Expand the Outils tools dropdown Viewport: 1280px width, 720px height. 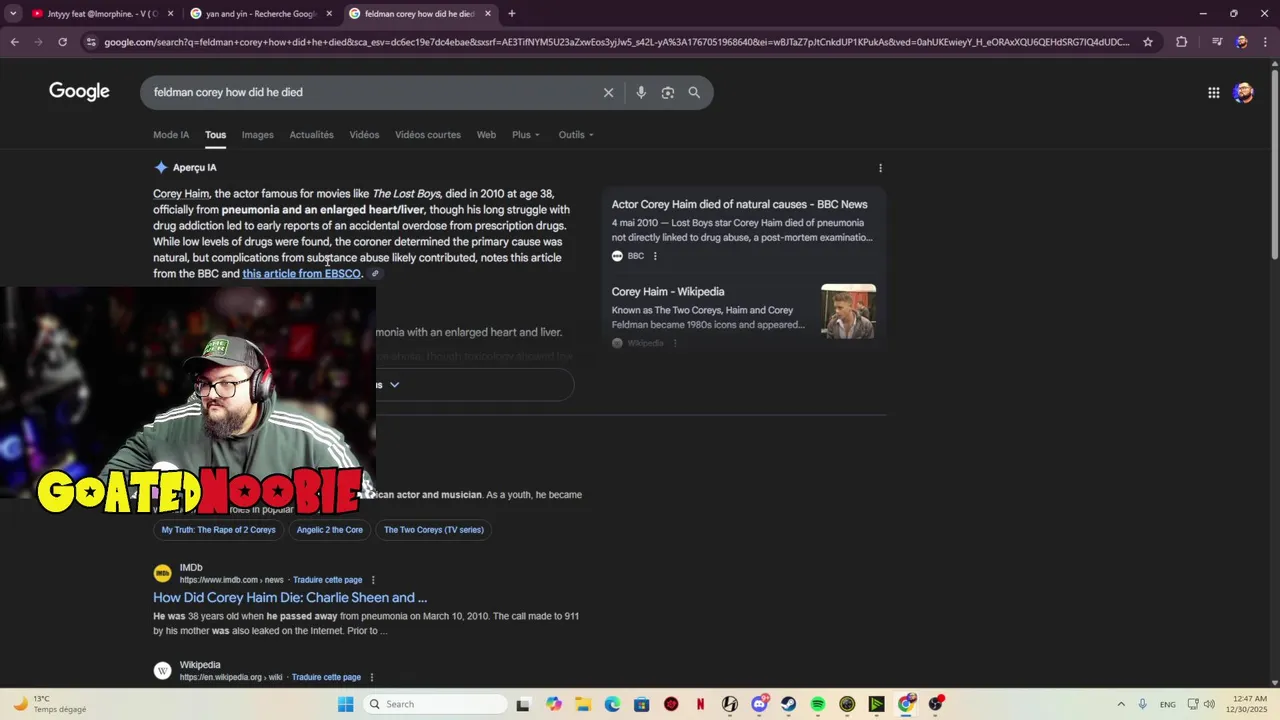(576, 135)
